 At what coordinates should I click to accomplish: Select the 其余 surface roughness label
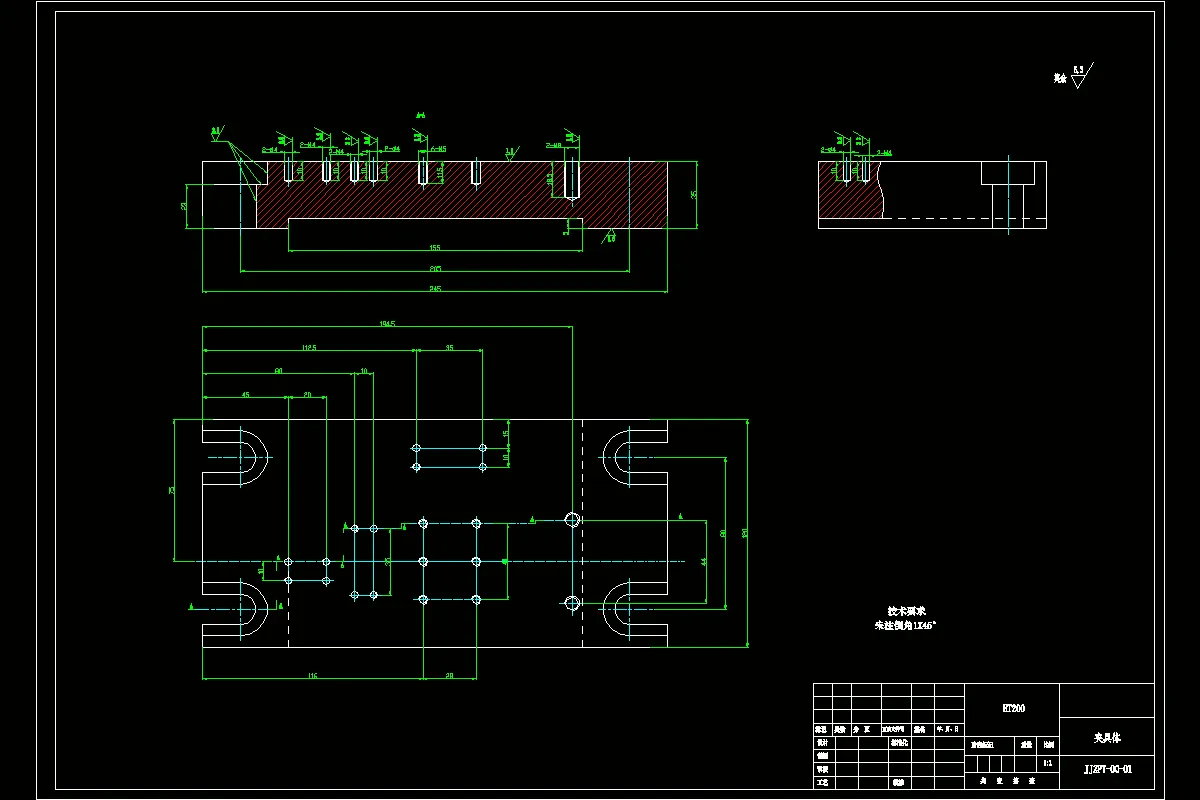[x=1060, y=77]
